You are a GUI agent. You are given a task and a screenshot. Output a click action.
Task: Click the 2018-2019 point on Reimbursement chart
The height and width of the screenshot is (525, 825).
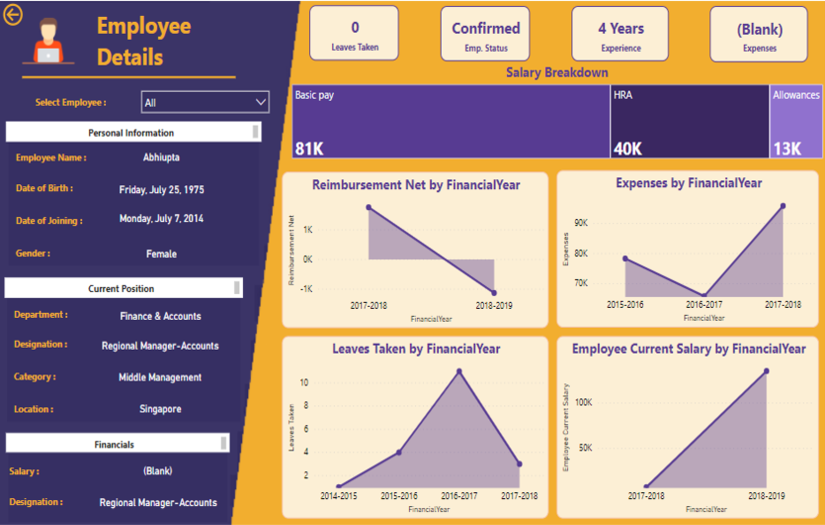(494, 293)
